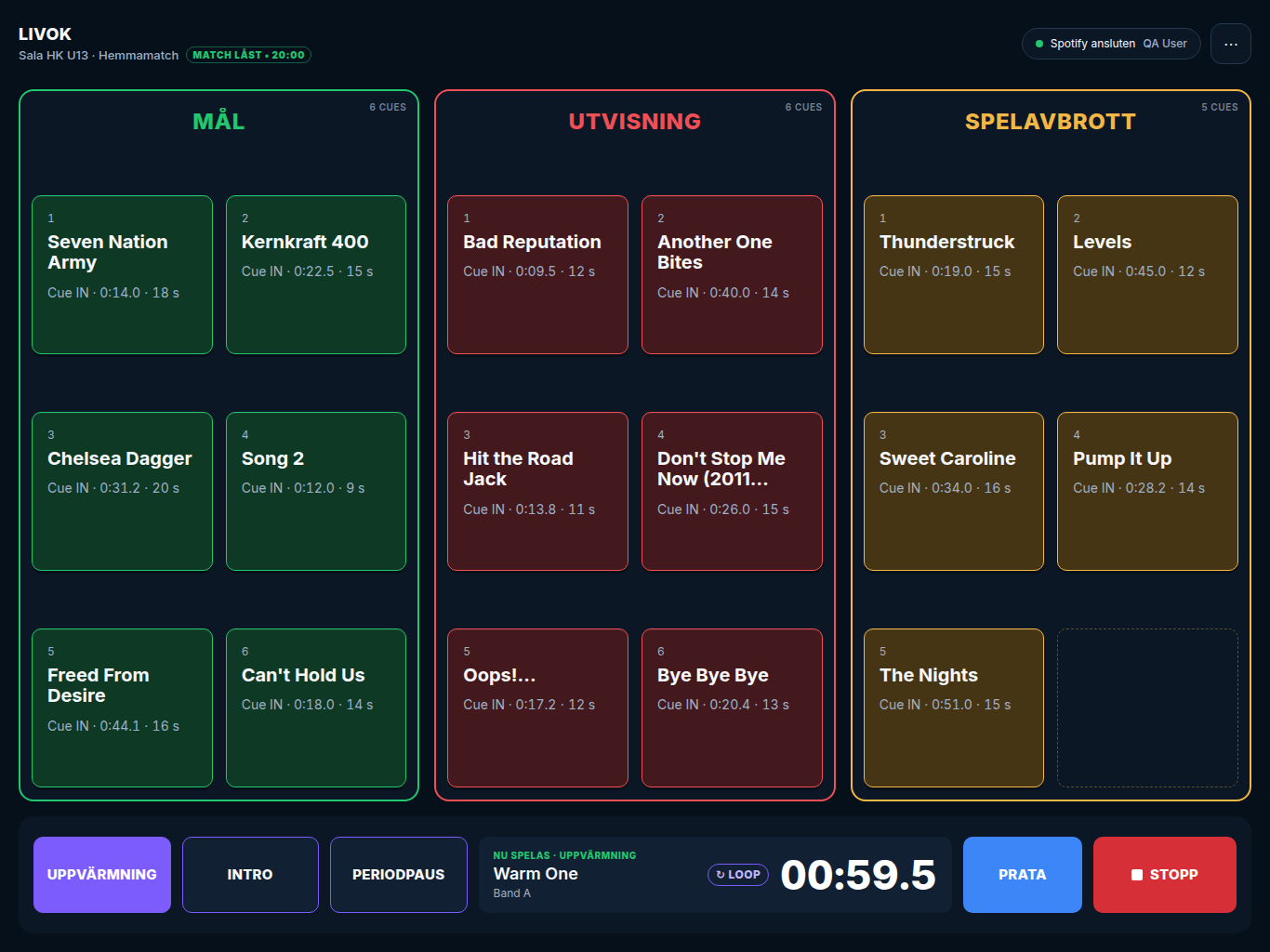Image resolution: width=1270 pixels, height=952 pixels.
Task: Click the MÅL section heading
Action: [218, 122]
